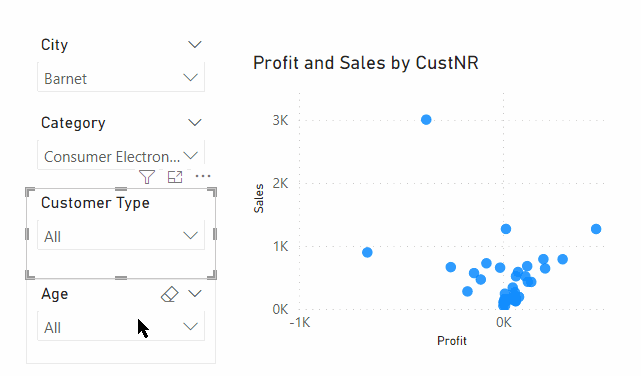This screenshot has height=376, width=641.
Task: Open the filter icon above Customer Type
Action: tap(147, 177)
